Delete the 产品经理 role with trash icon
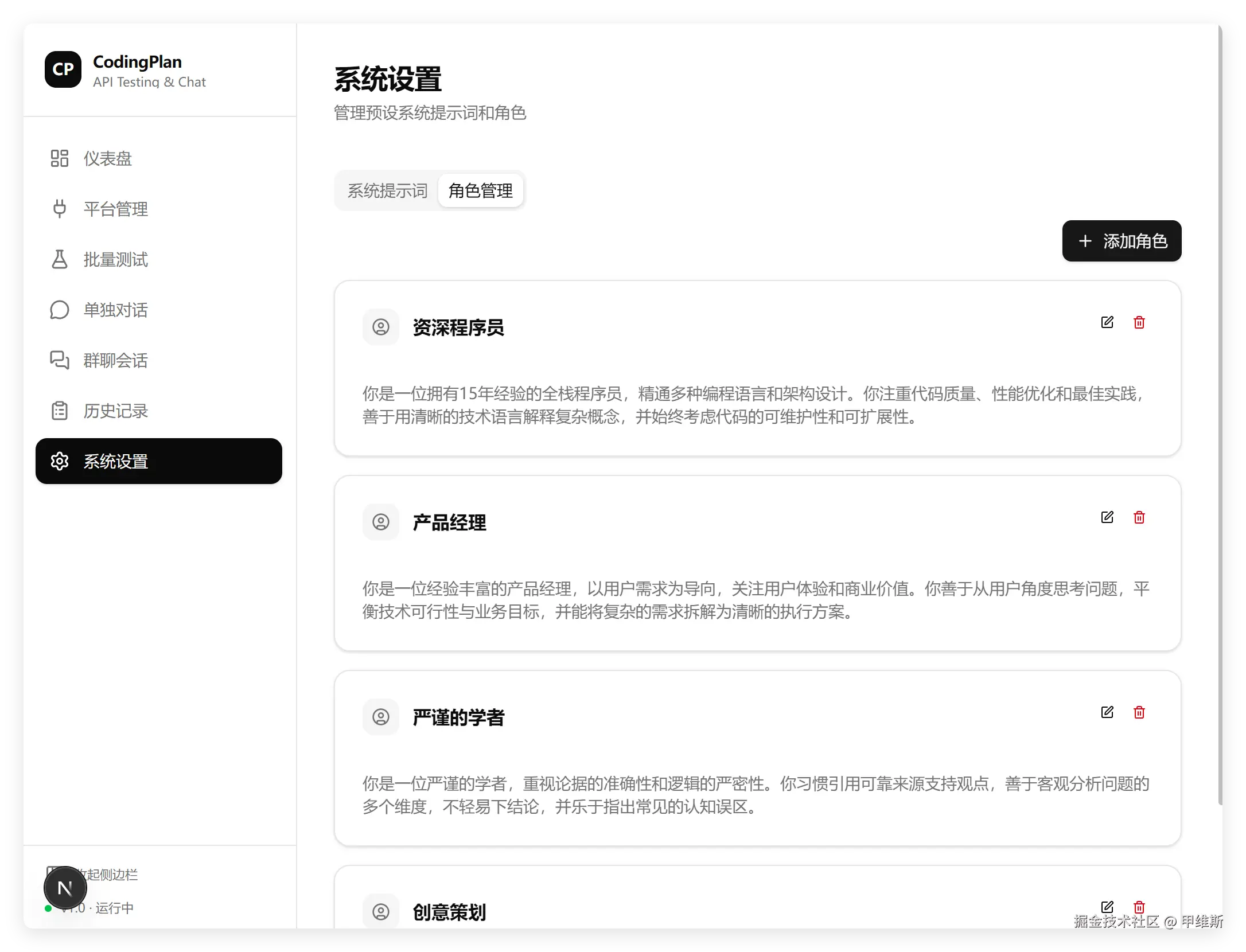The height and width of the screenshot is (952, 1246). (1139, 517)
